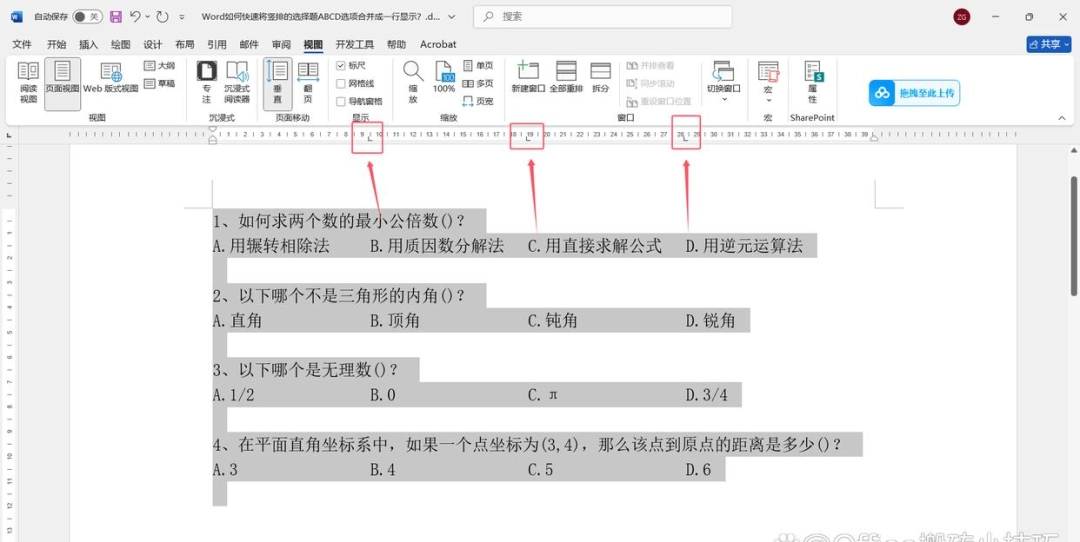1080x542 pixels.
Task: Open the Draw (绘图) tab
Action: click(121, 44)
